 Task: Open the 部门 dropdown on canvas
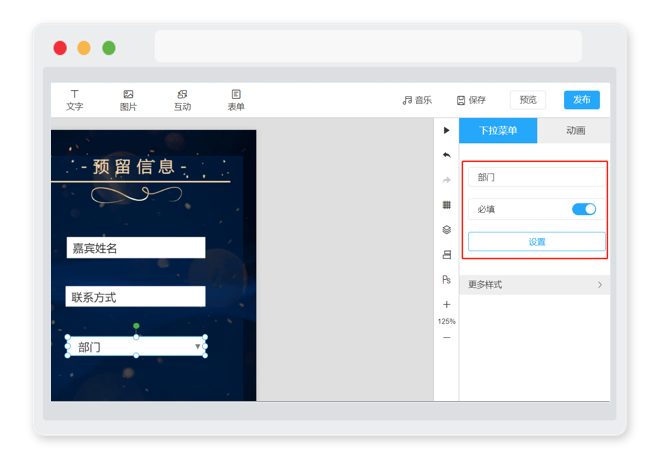[x=136, y=346]
